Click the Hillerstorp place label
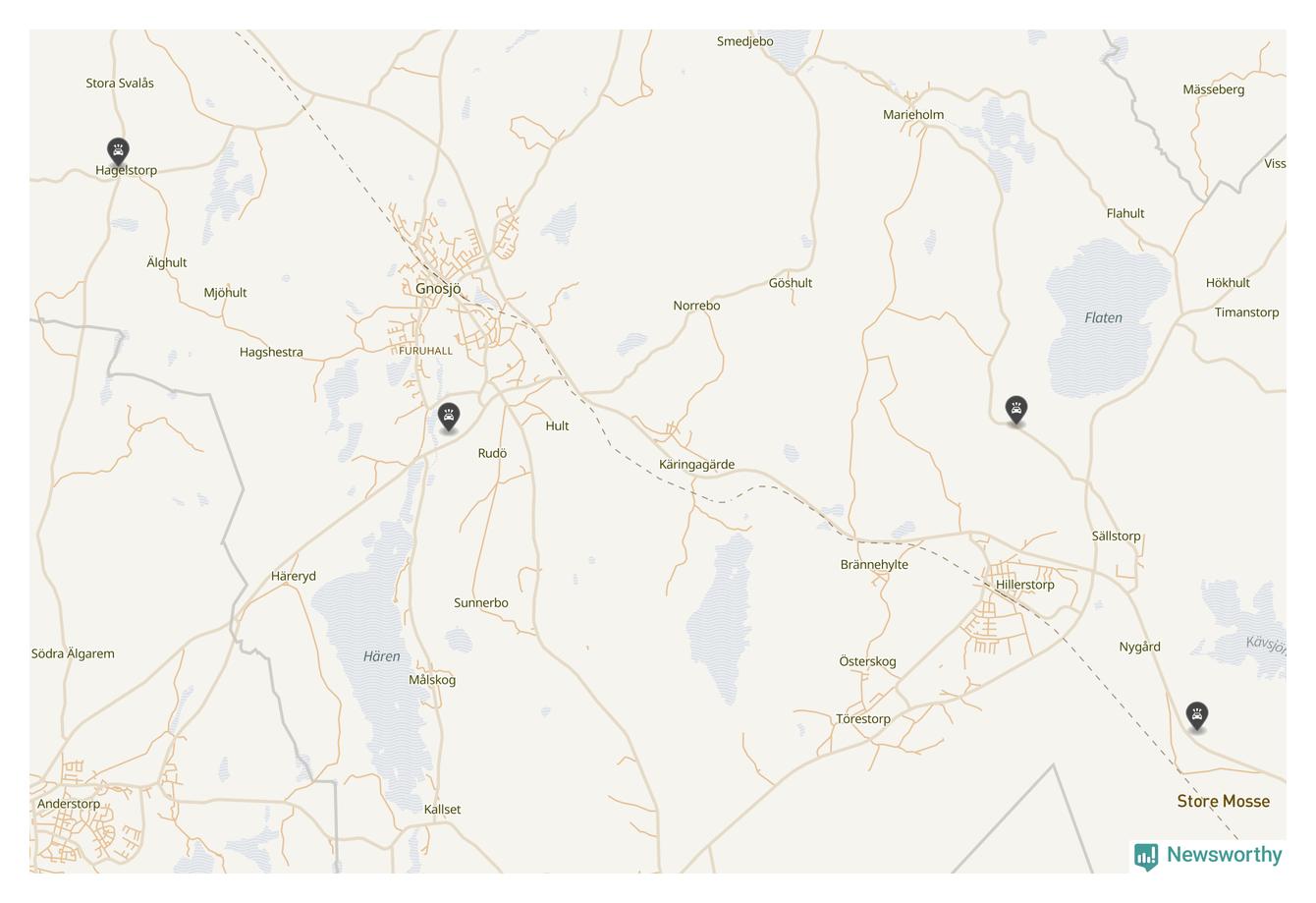Screen dimensions: 1316x903 (1025, 585)
